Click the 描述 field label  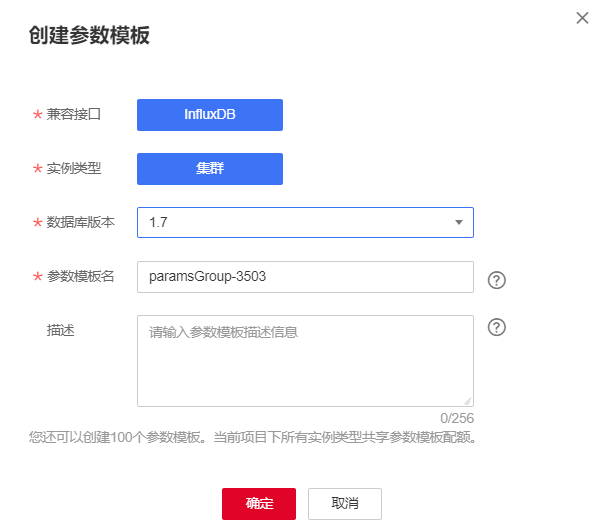click(60, 330)
